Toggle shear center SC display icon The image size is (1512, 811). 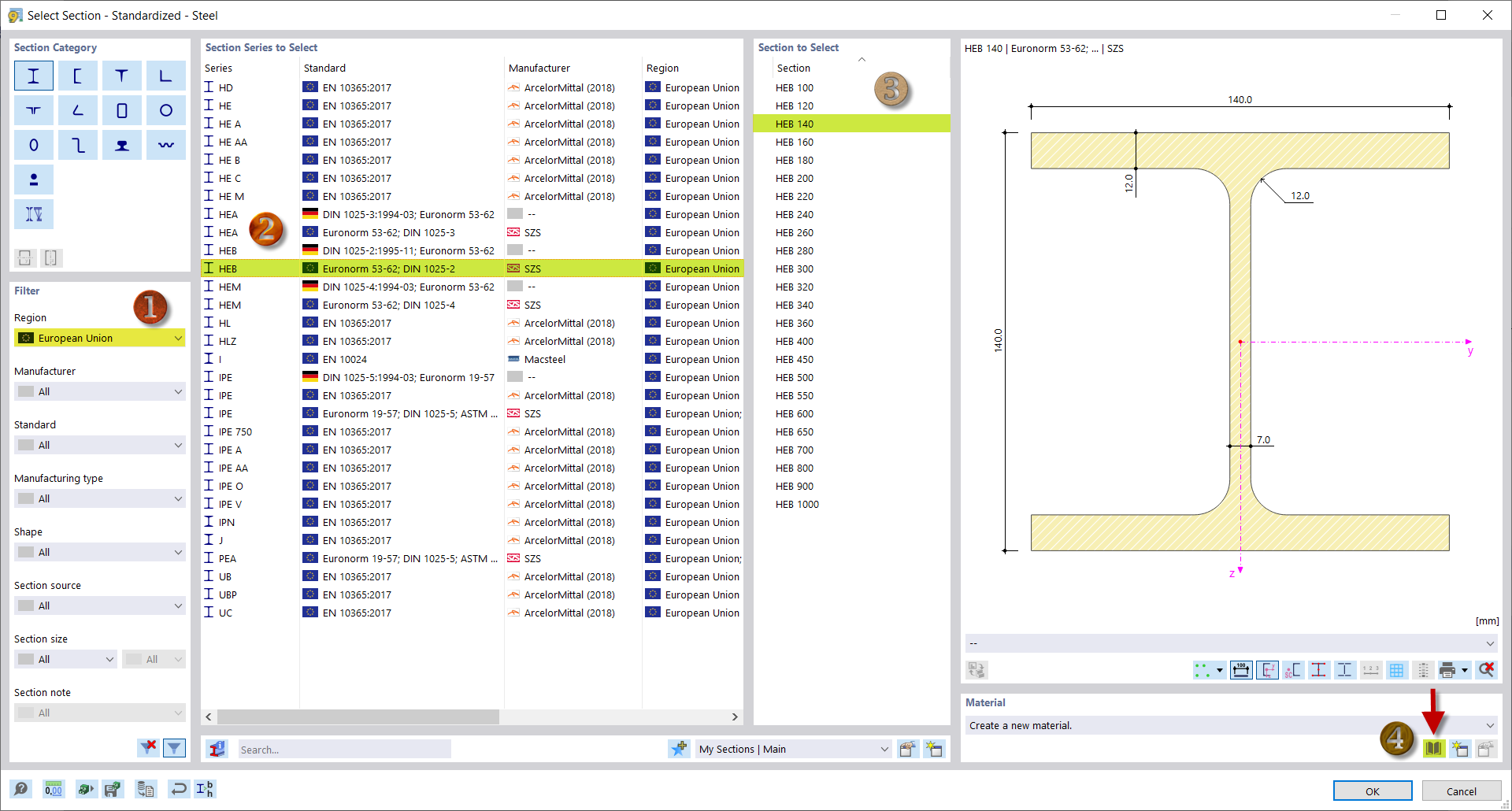1292,670
